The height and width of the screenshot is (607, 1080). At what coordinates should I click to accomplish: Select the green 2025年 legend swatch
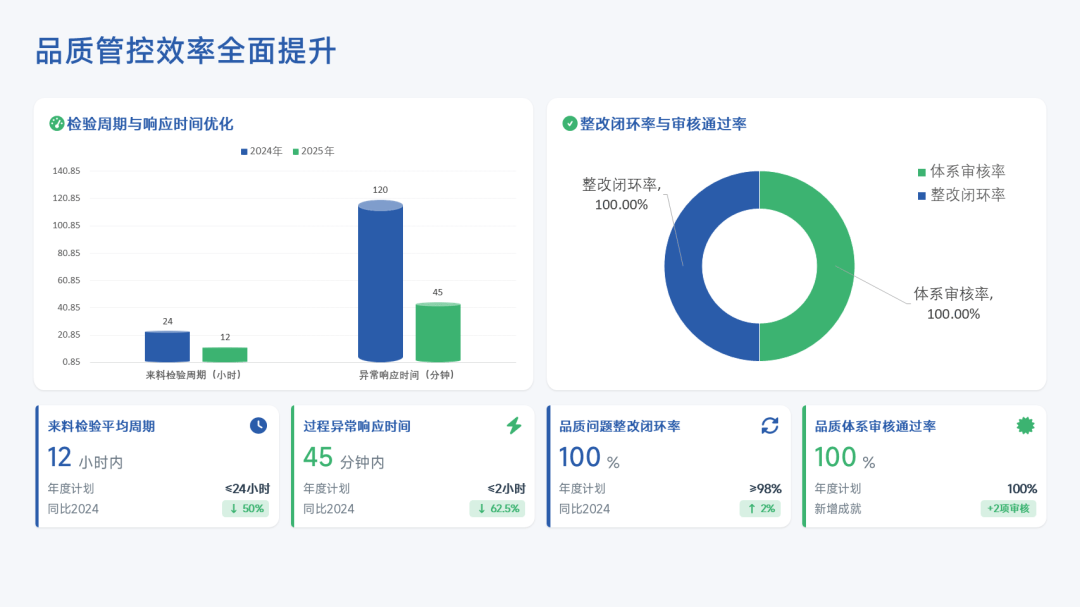click(296, 152)
